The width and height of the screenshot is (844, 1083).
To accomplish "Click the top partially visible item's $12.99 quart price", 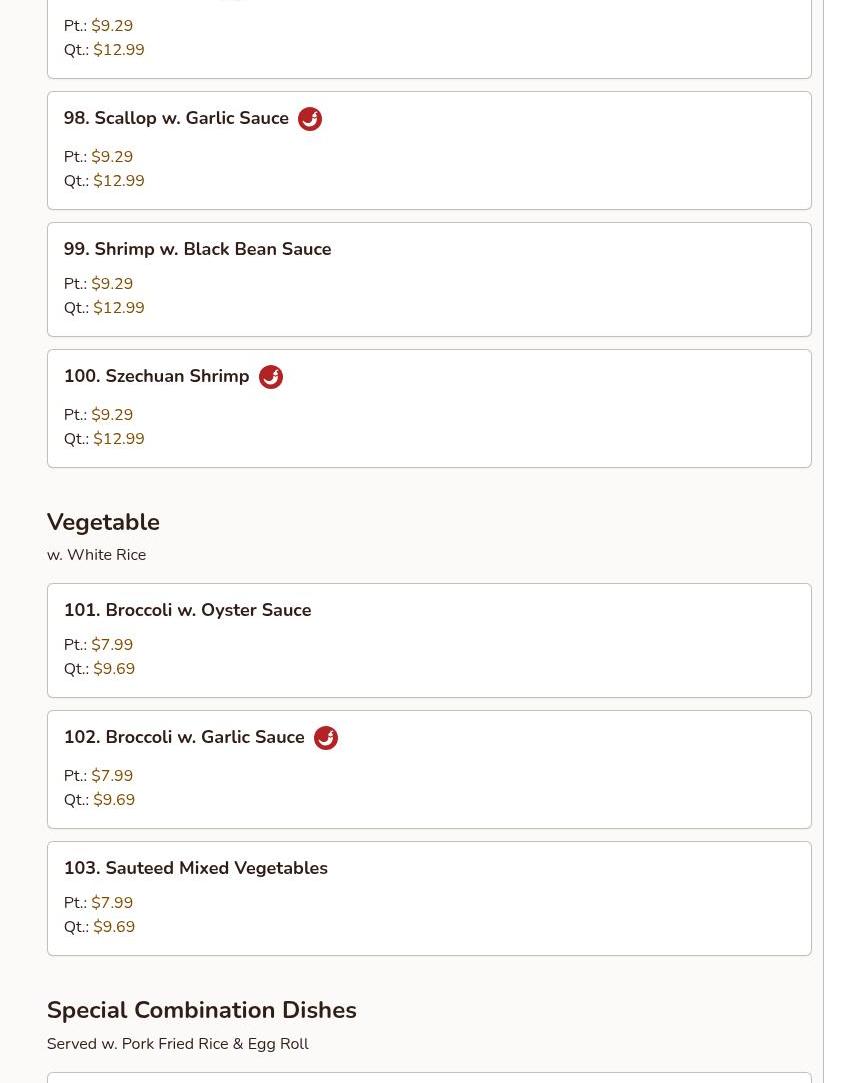I will 118,50.
